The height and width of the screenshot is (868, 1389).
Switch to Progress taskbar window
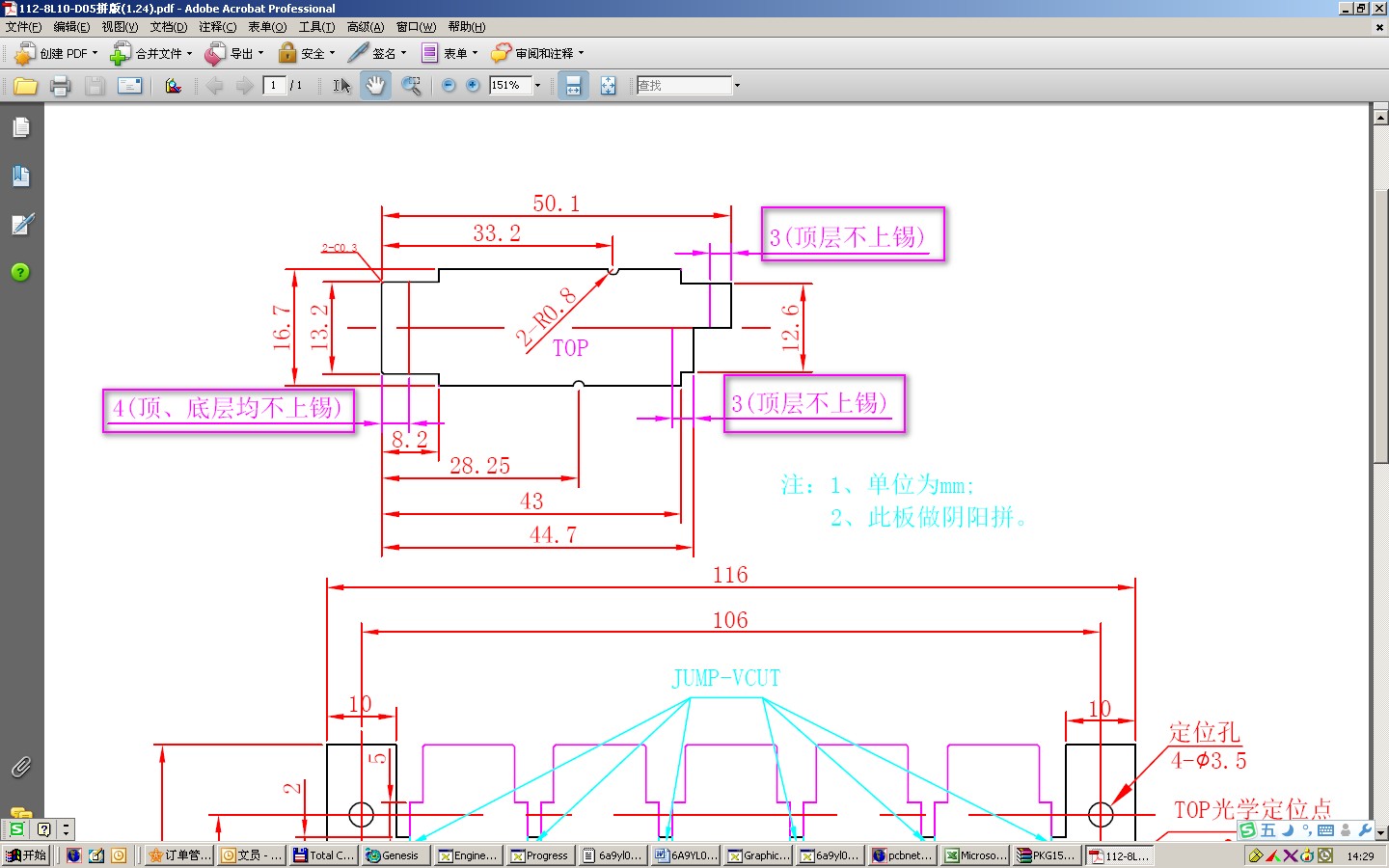[x=540, y=855]
